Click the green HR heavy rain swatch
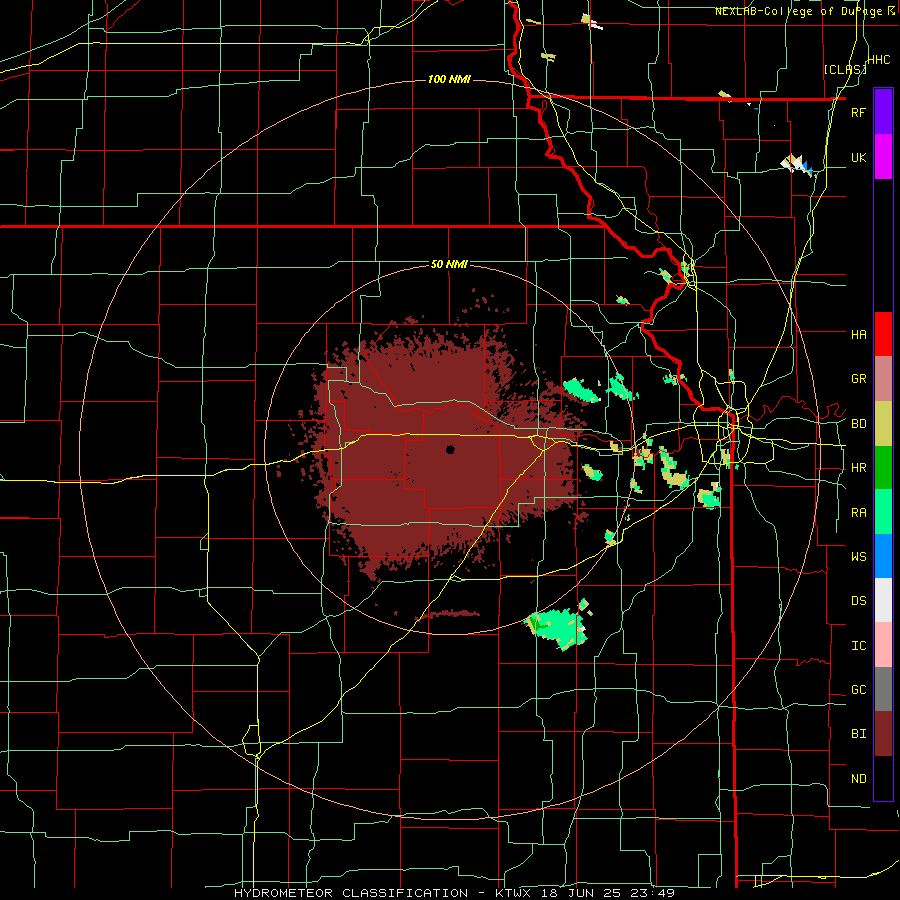Viewport: 900px width, 900px height. click(883, 468)
